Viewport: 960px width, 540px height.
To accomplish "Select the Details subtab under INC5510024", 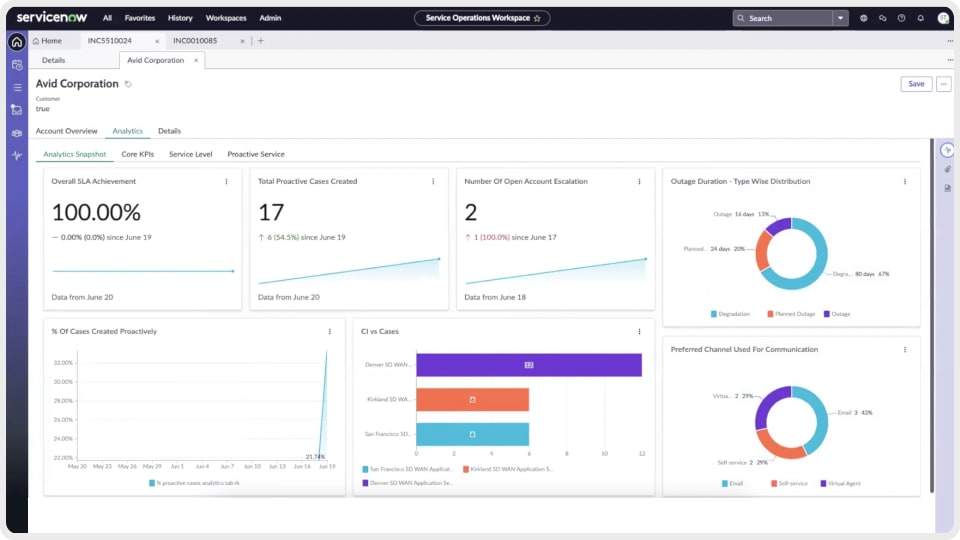I will (53, 61).
